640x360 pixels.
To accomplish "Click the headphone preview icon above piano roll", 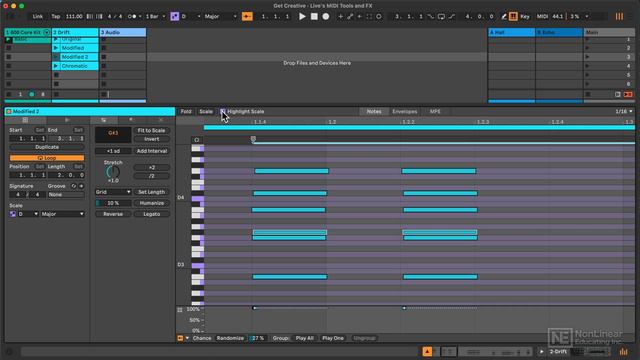I will tap(197, 140).
